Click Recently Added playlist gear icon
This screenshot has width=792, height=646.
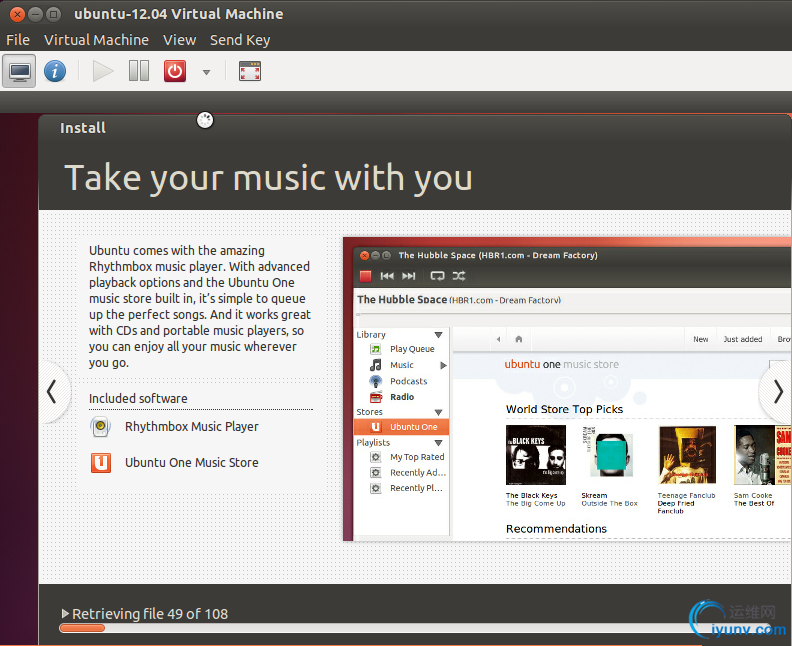[376, 473]
